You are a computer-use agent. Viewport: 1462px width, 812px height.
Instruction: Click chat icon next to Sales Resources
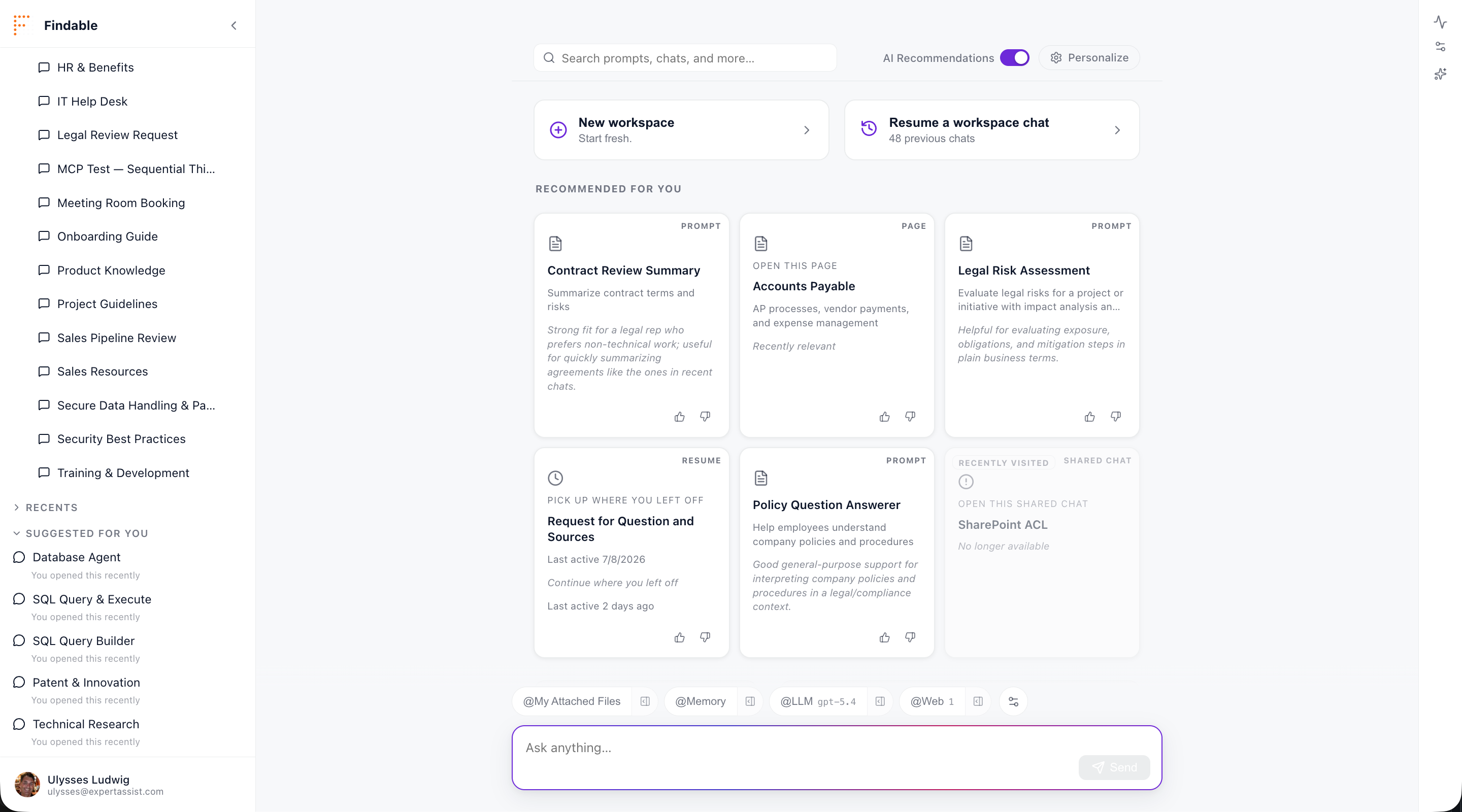point(44,371)
